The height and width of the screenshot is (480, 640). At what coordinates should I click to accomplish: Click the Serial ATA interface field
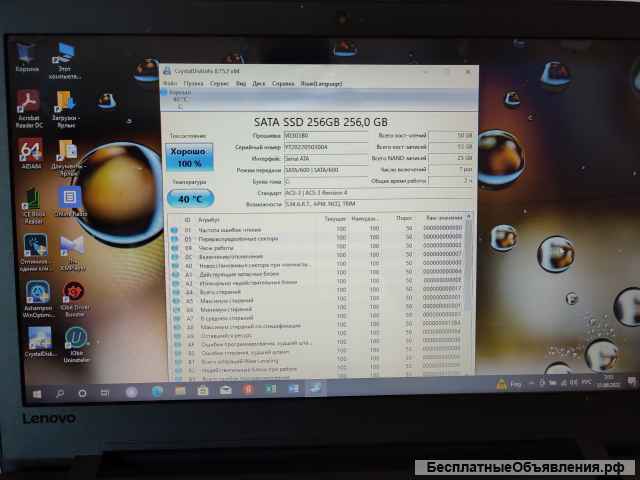pos(326,158)
